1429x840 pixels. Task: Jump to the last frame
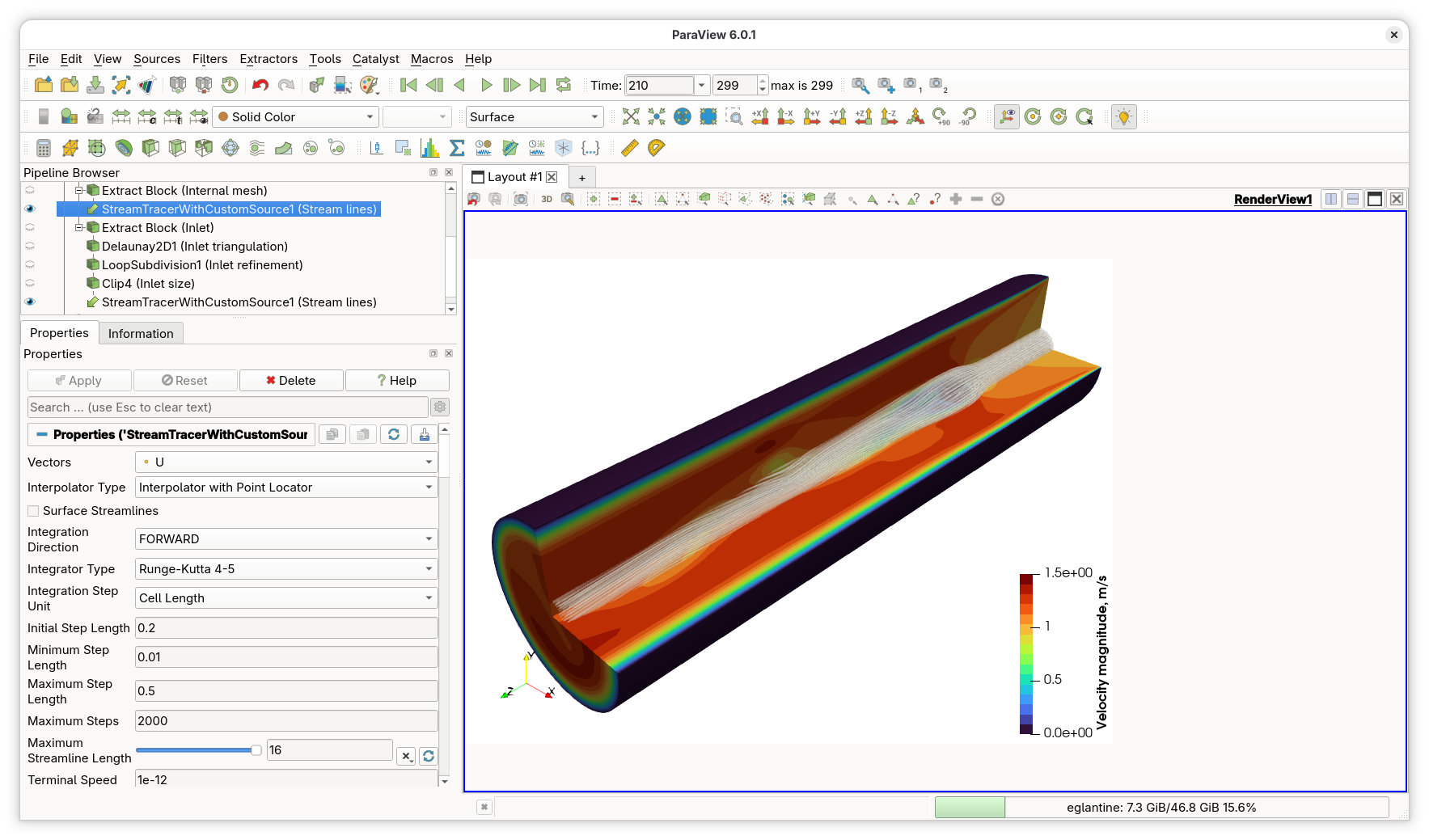click(x=538, y=85)
